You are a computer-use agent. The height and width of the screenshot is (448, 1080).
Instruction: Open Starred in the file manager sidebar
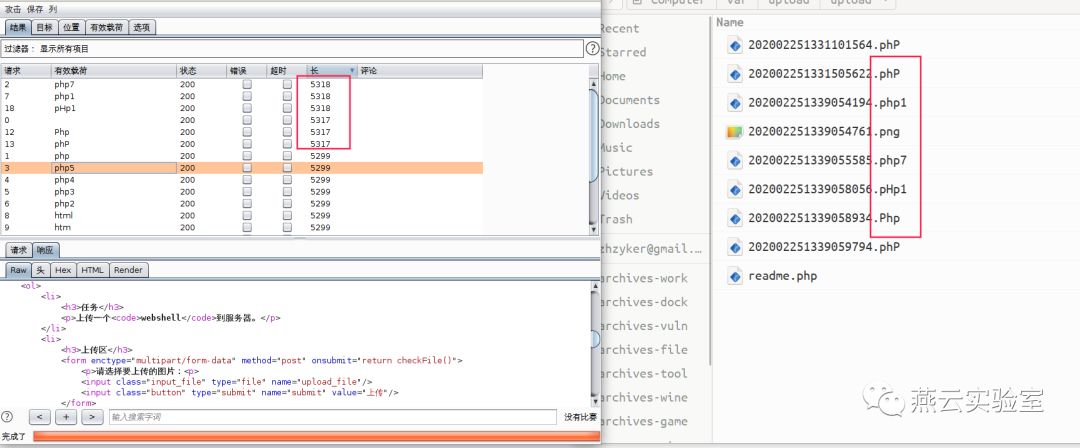(x=623, y=52)
